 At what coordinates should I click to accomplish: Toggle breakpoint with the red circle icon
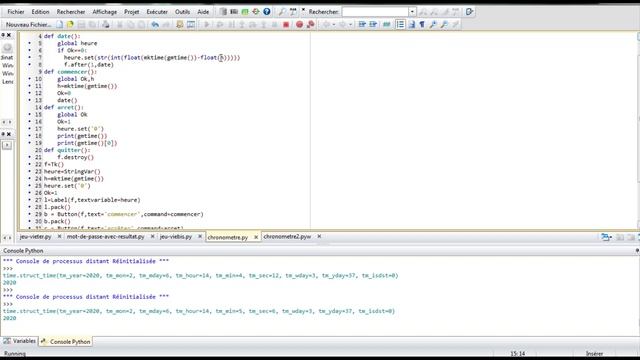point(299,24)
